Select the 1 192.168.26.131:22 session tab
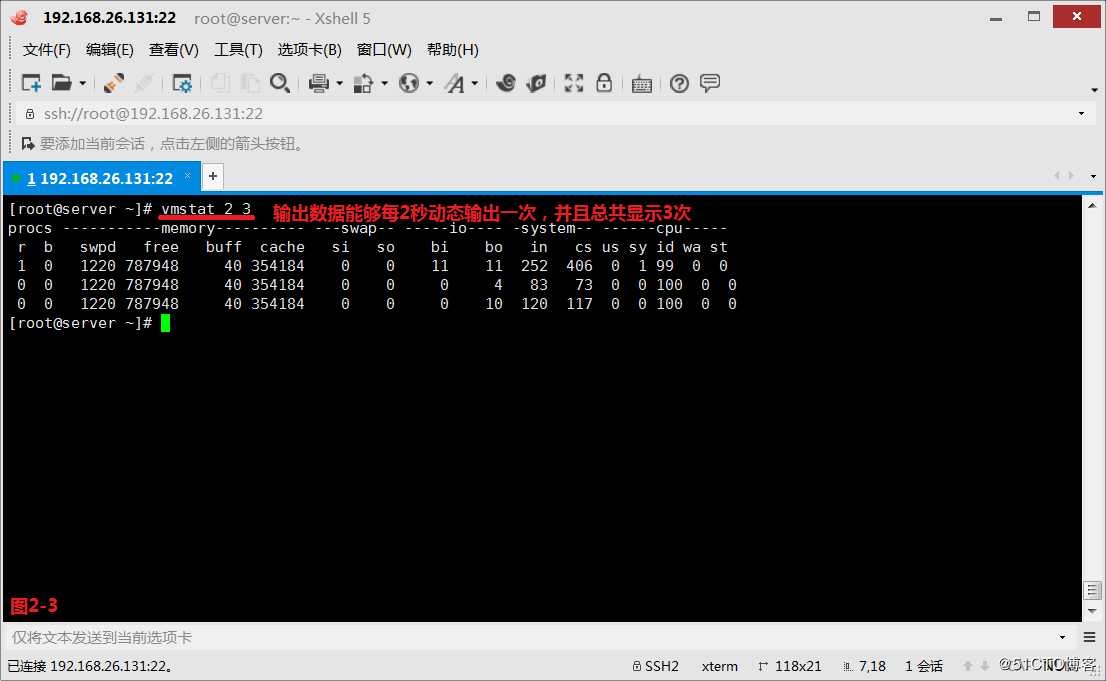 coord(100,179)
